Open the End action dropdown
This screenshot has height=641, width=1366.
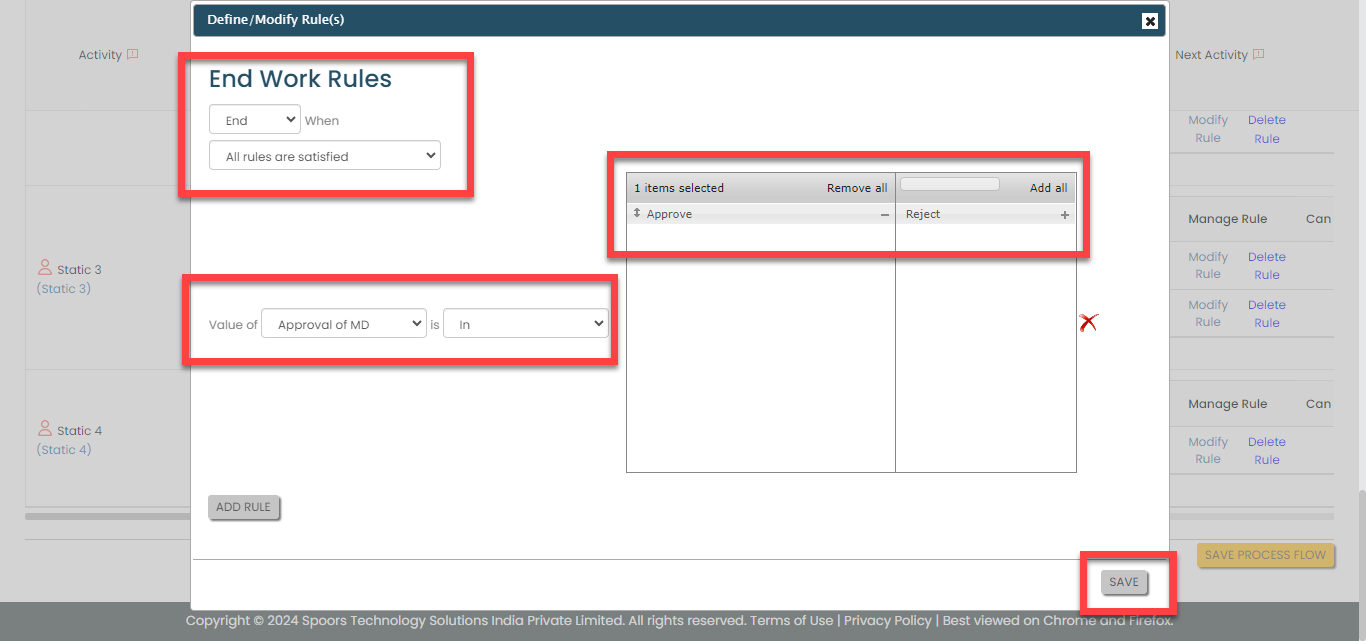pos(254,120)
